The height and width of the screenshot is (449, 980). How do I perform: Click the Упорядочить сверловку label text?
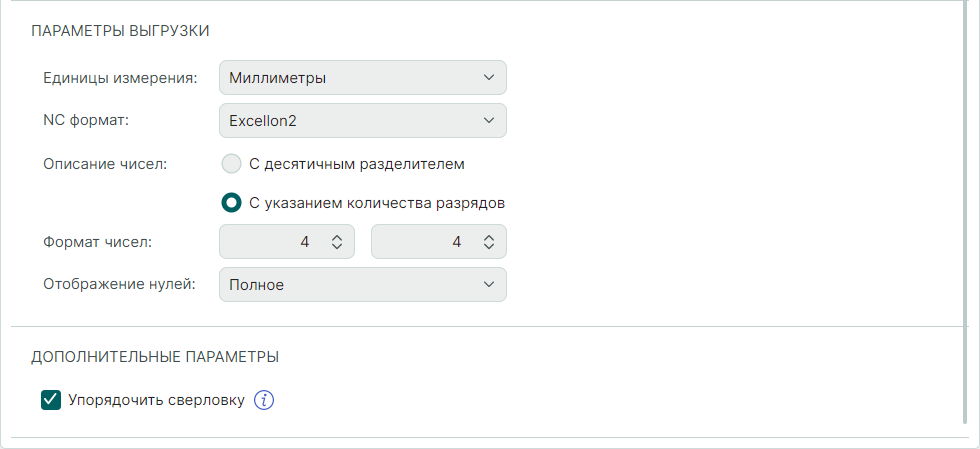[156, 400]
